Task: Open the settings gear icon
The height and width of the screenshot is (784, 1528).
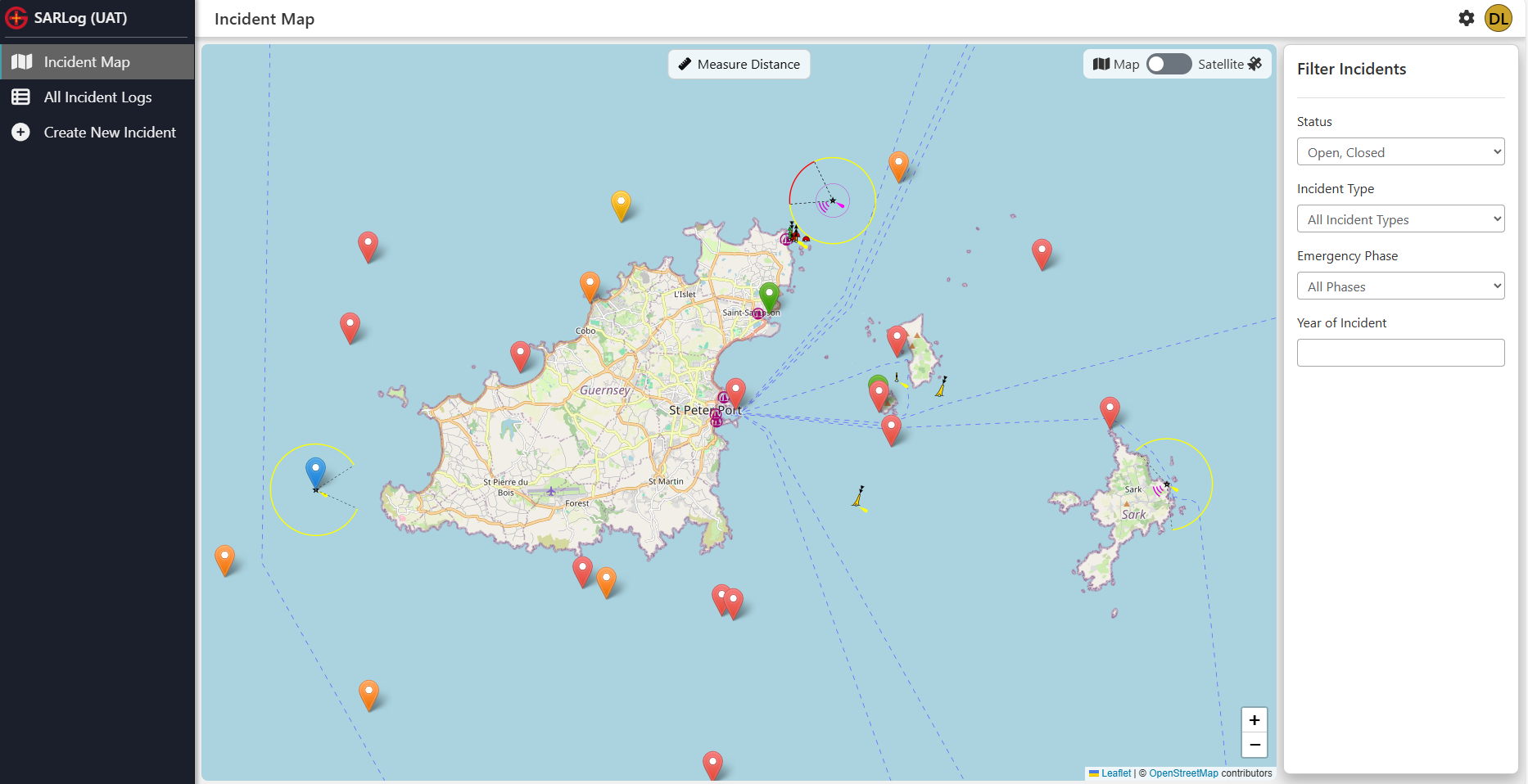Action: [x=1466, y=18]
